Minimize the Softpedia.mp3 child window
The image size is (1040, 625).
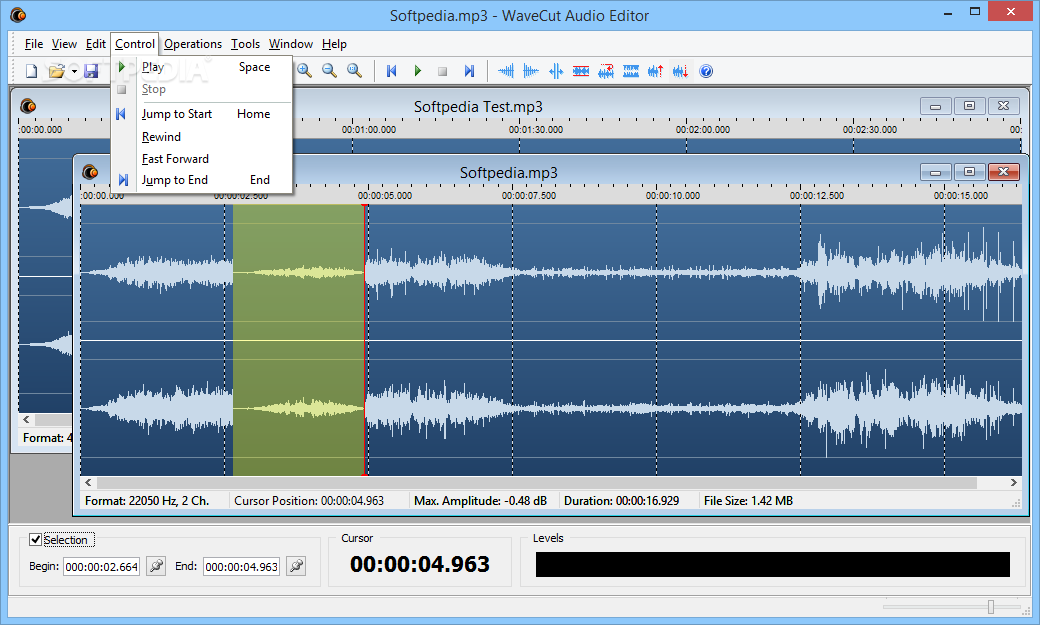point(935,173)
